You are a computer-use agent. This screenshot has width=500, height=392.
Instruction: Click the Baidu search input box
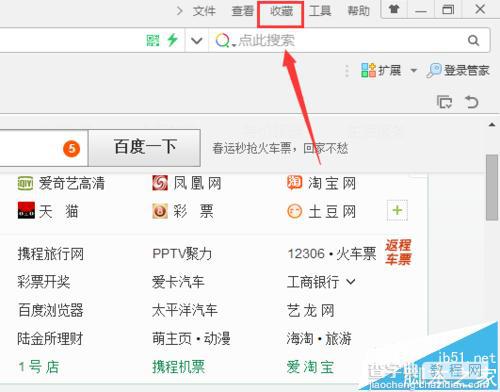point(44,148)
